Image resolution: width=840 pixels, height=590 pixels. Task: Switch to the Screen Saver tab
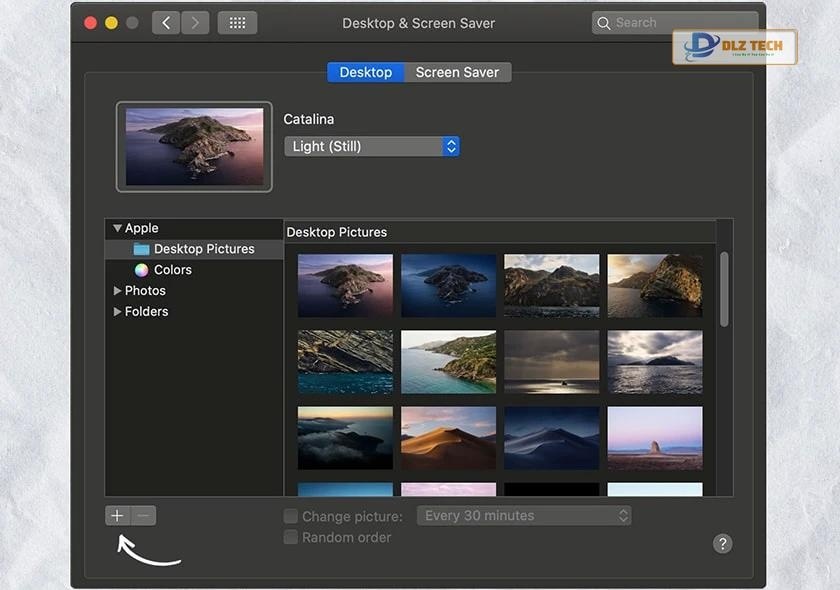tap(458, 72)
